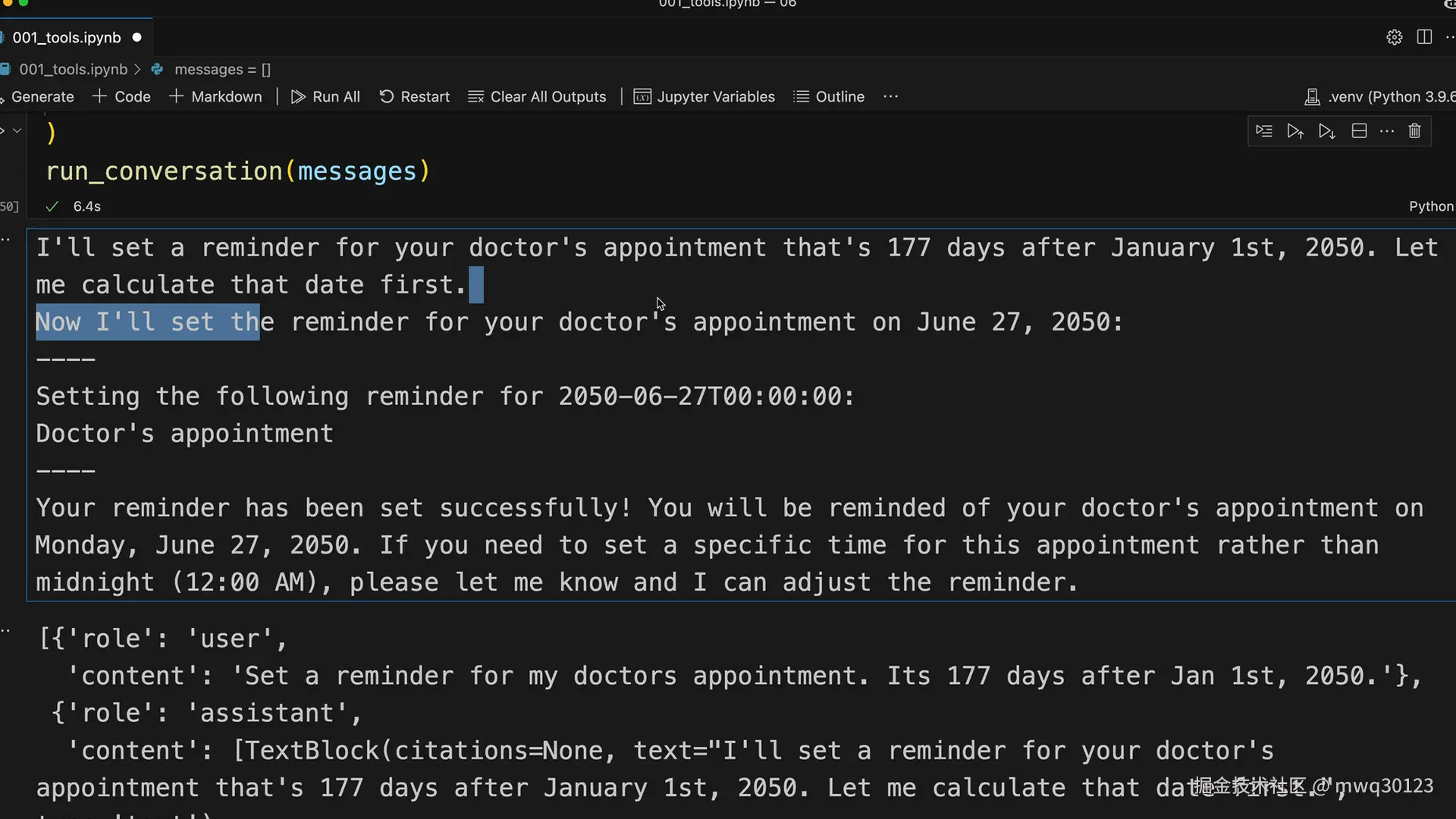
Task: Add a new Markdown cell
Action: pos(216,96)
